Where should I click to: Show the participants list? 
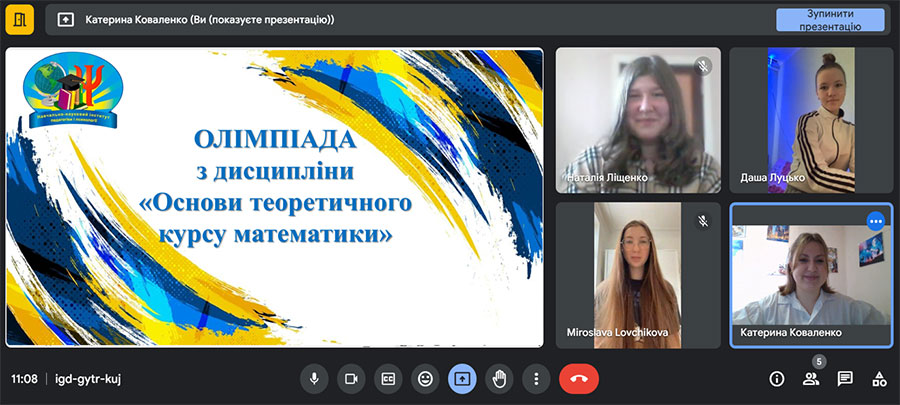tap(811, 379)
